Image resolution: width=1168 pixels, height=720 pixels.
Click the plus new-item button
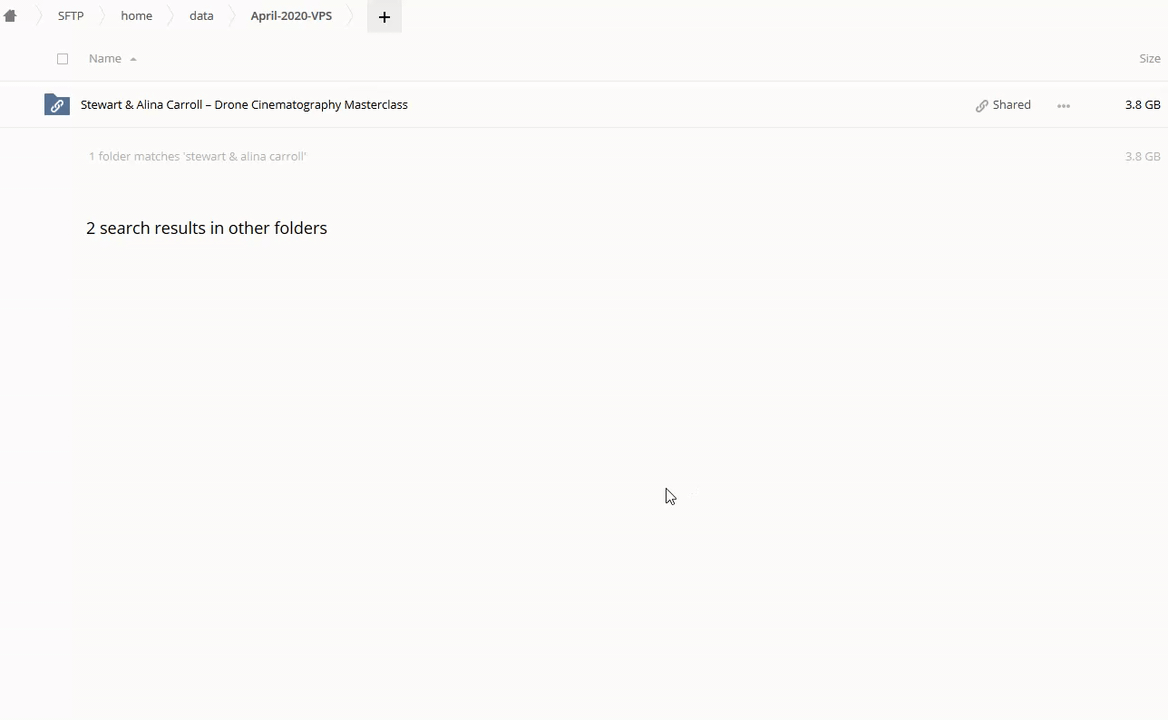(x=384, y=16)
